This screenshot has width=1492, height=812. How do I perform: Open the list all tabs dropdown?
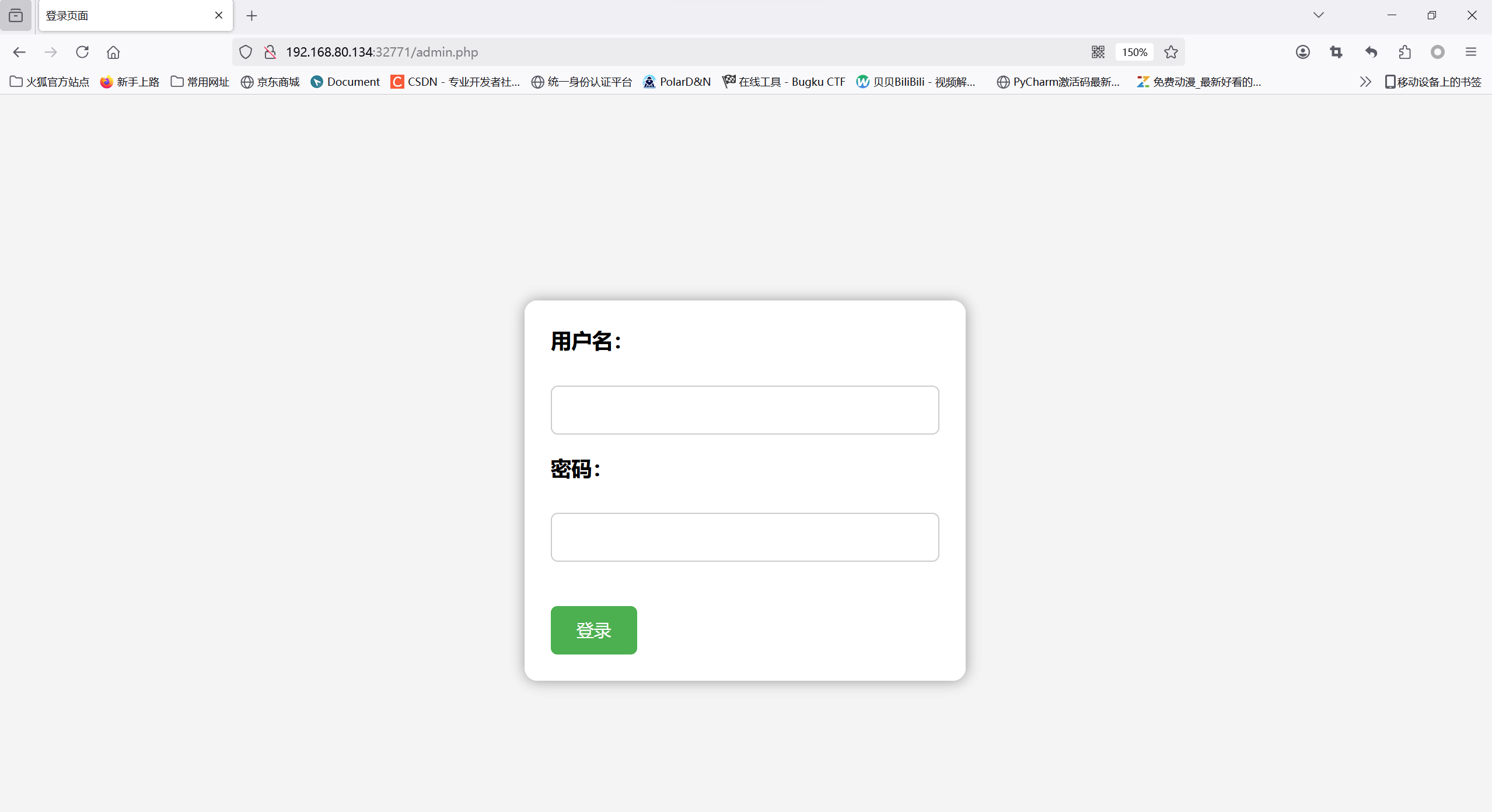[1318, 15]
